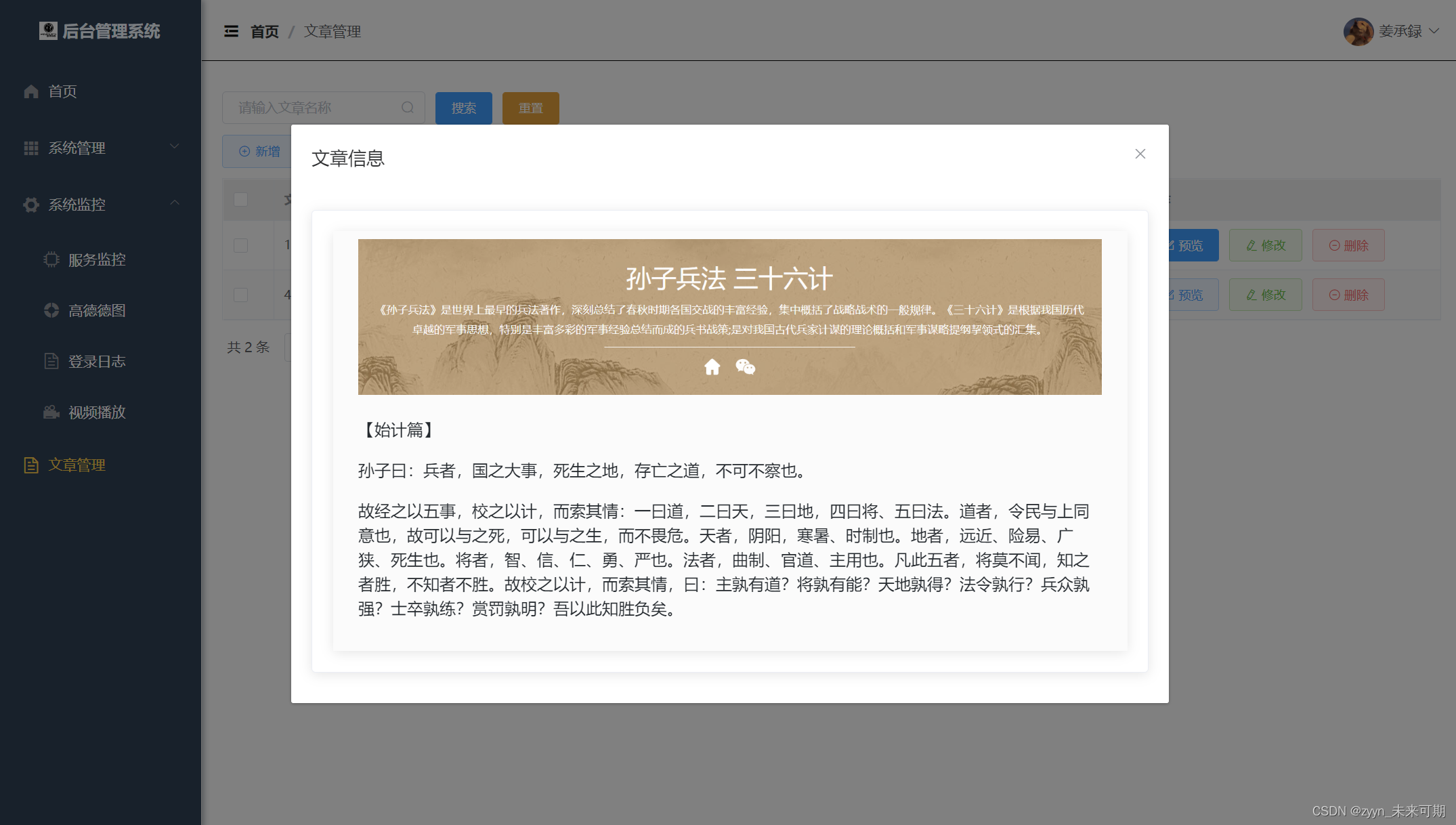Image resolution: width=1456 pixels, height=825 pixels.
Task: Click the home icon in article banner
Action: coord(712,367)
